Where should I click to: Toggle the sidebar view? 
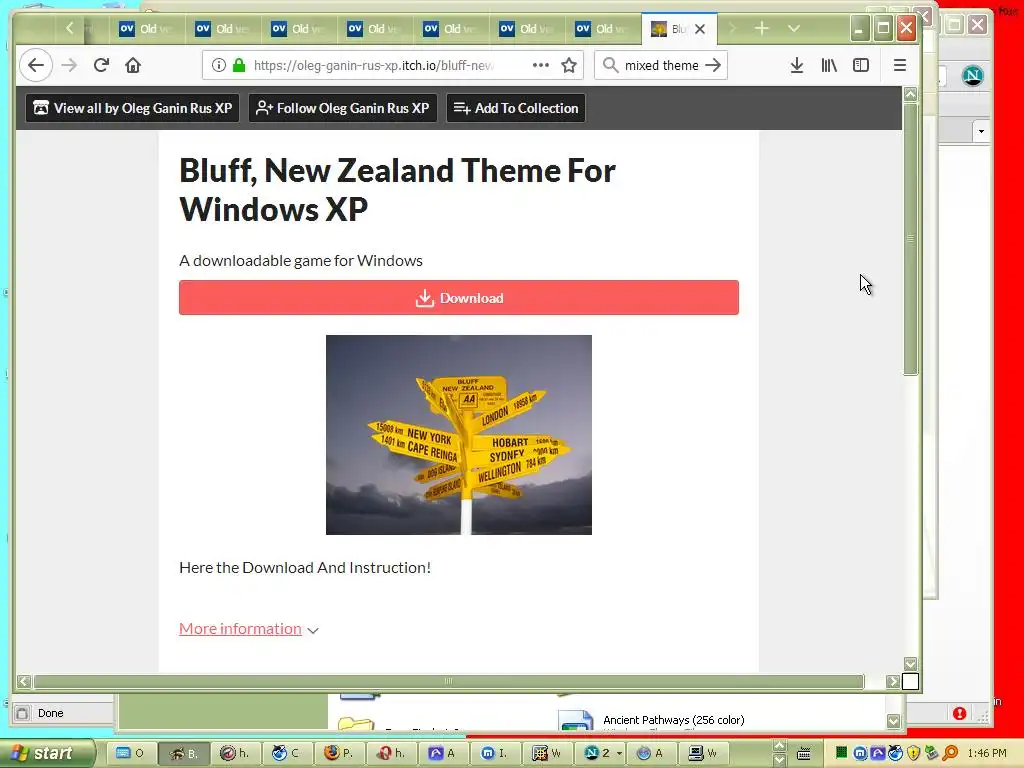point(861,65)
